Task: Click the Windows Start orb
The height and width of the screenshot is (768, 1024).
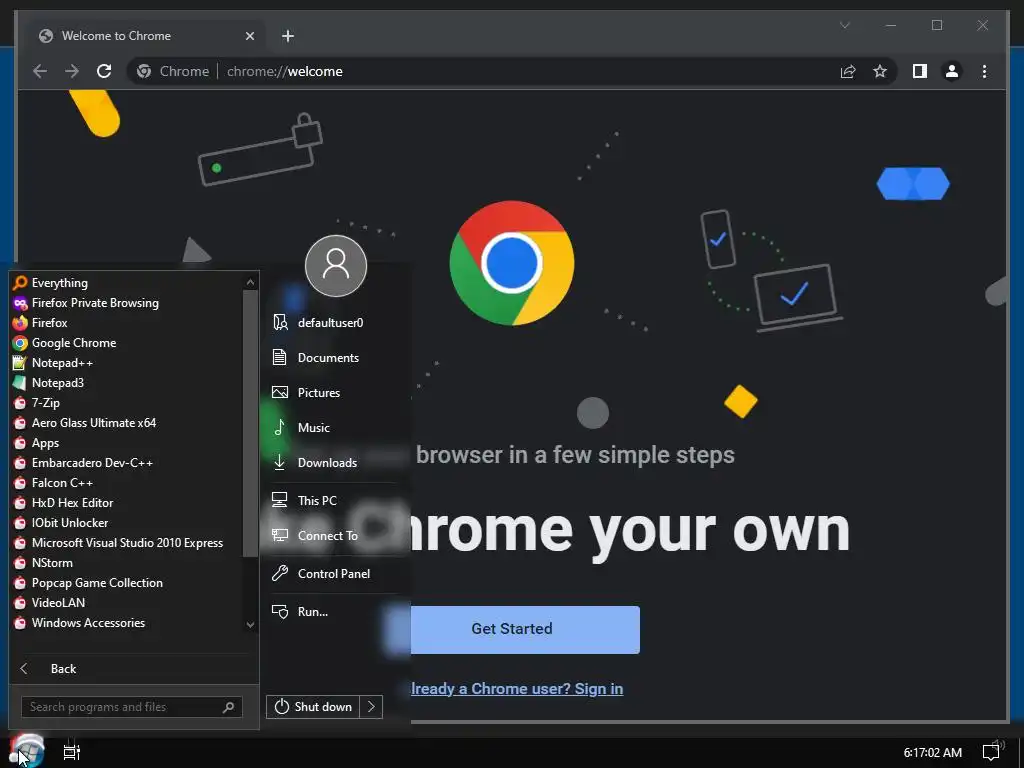Action: pos(27,751)
